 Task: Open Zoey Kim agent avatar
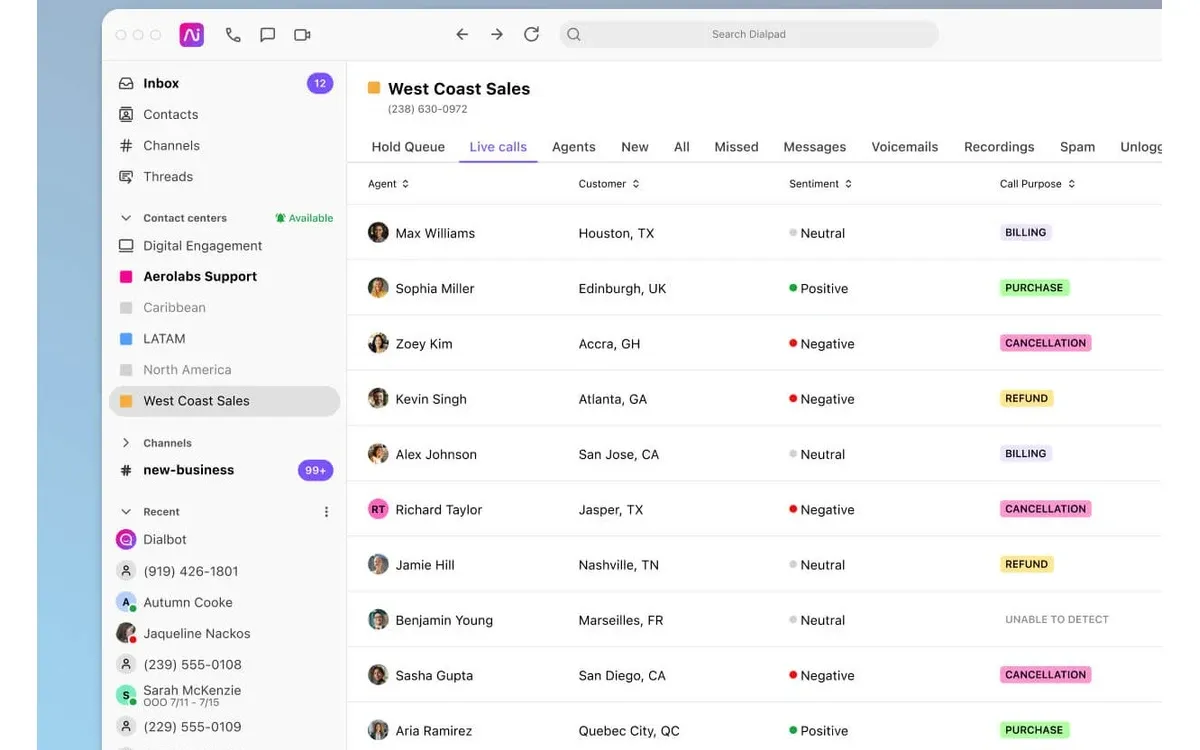point(378,343)
